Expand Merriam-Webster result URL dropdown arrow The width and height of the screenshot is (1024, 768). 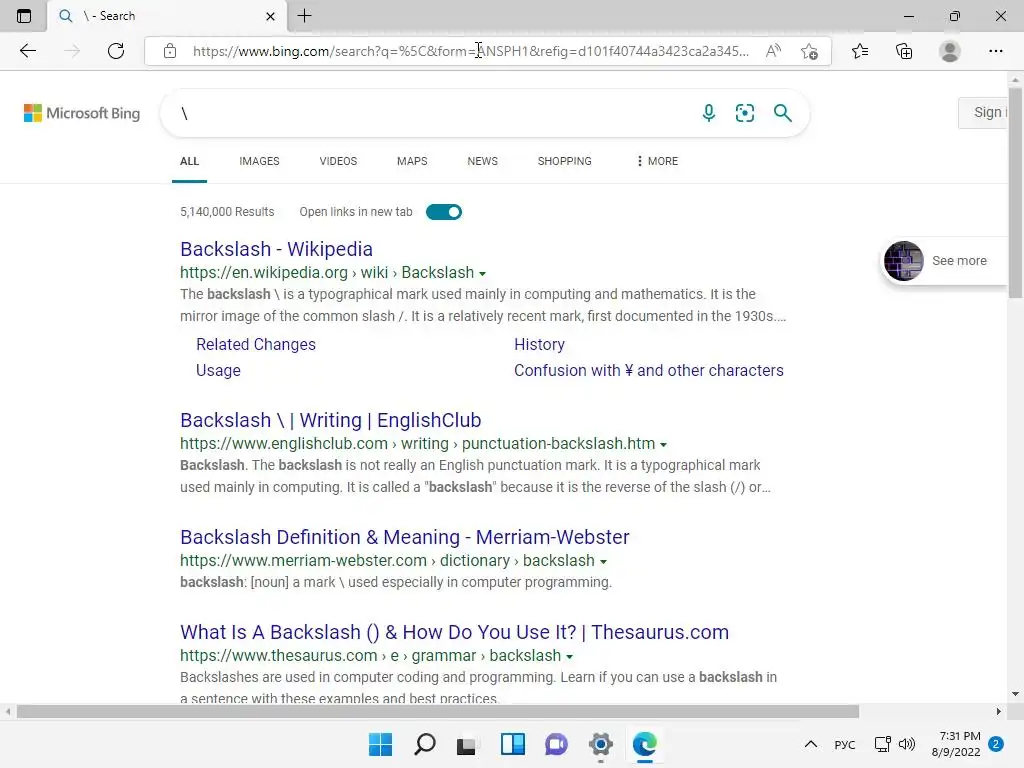tap(603, 562)
